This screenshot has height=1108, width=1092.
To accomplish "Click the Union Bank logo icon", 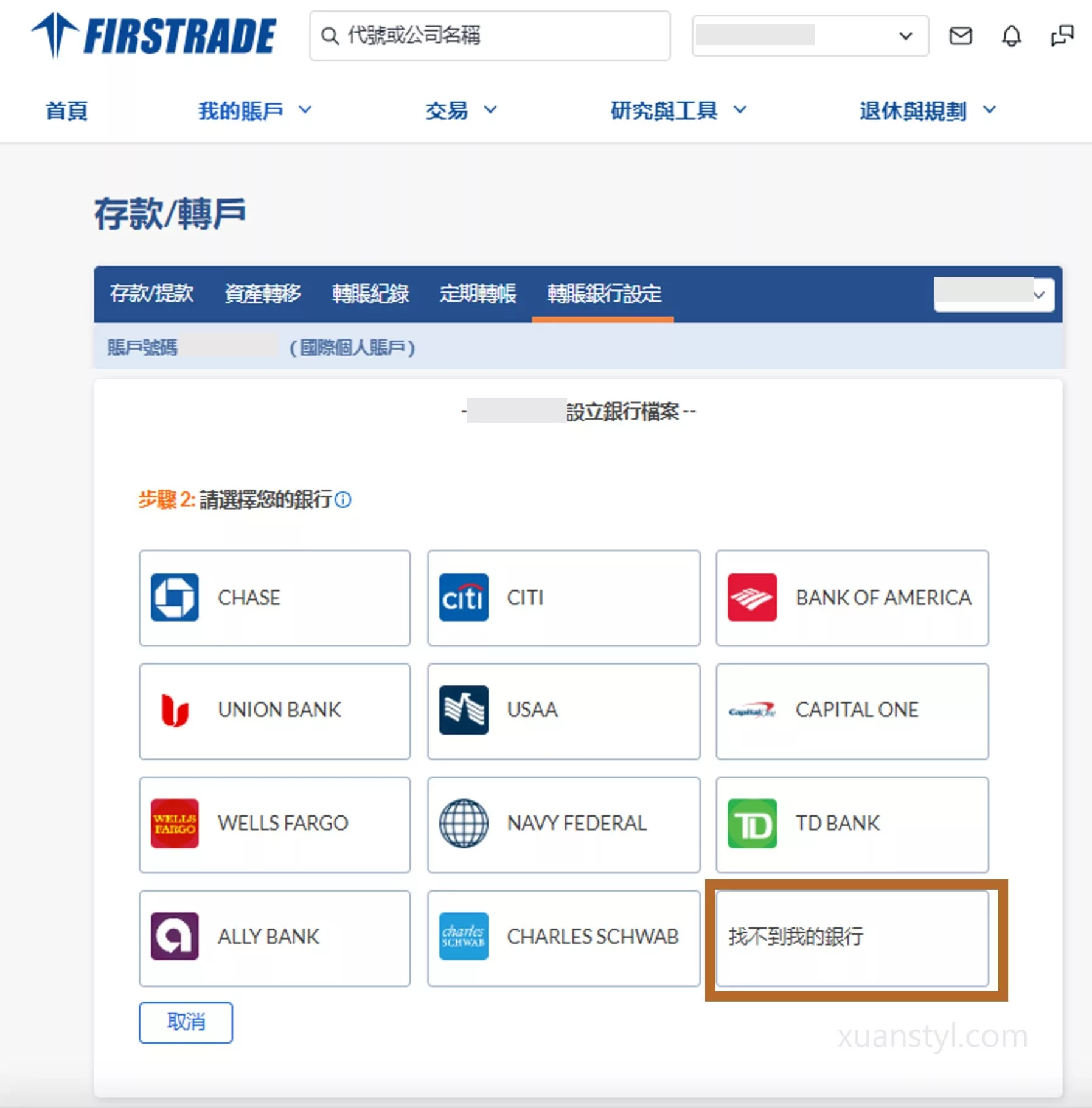I will click(x=175, y=710).
